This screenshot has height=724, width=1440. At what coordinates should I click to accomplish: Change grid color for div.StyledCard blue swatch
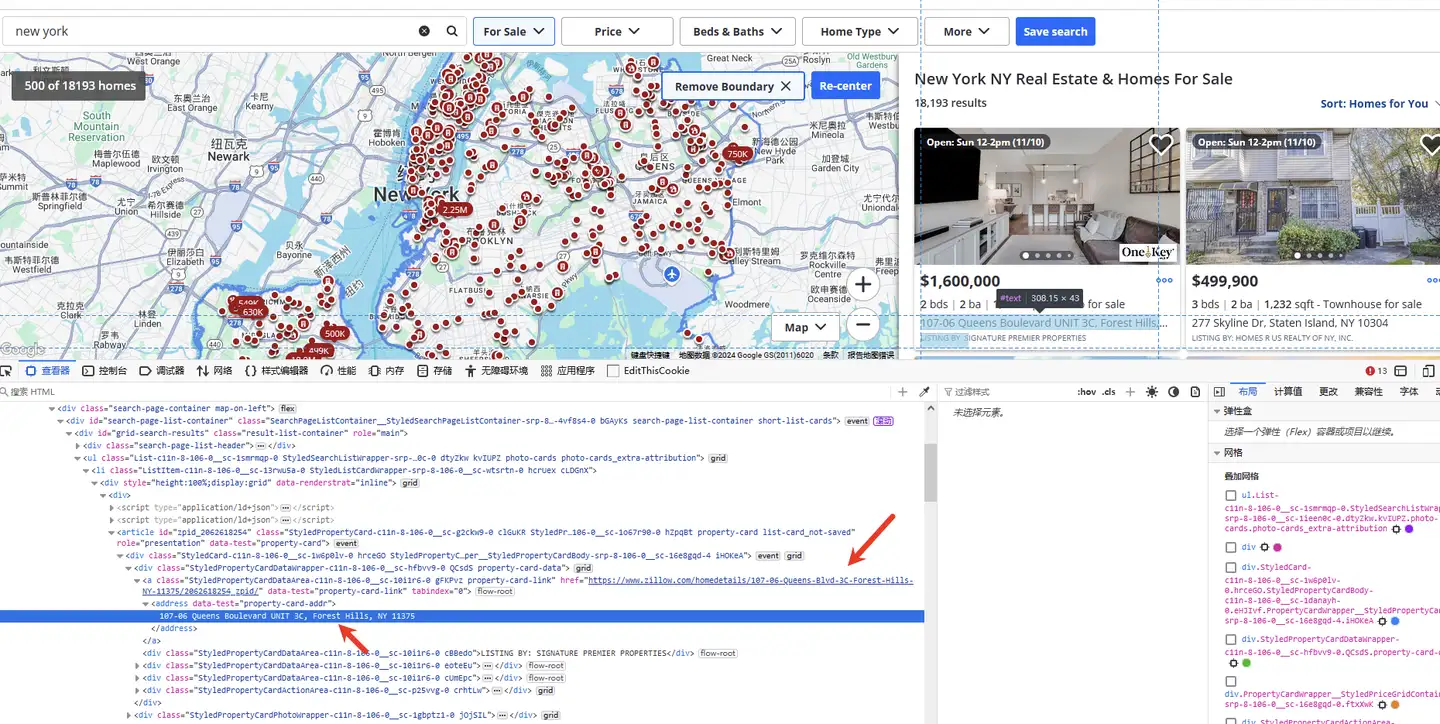click(1395, 621)
